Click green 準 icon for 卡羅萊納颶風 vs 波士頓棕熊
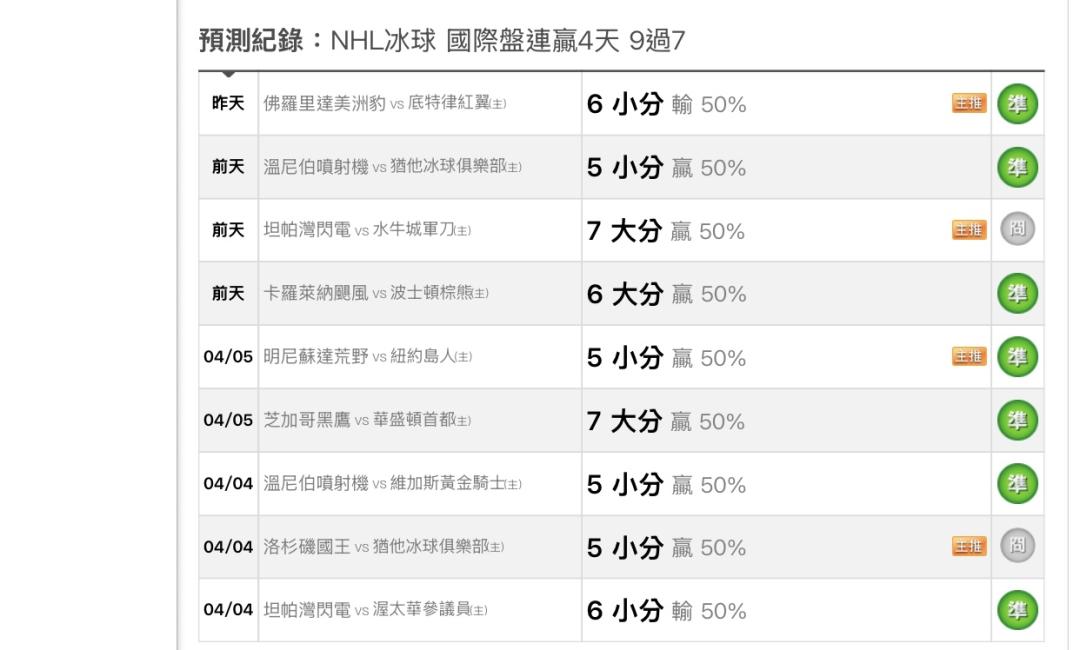Image resolution: width=1080 pixels, height=650 pixels. coord(1017,293)
